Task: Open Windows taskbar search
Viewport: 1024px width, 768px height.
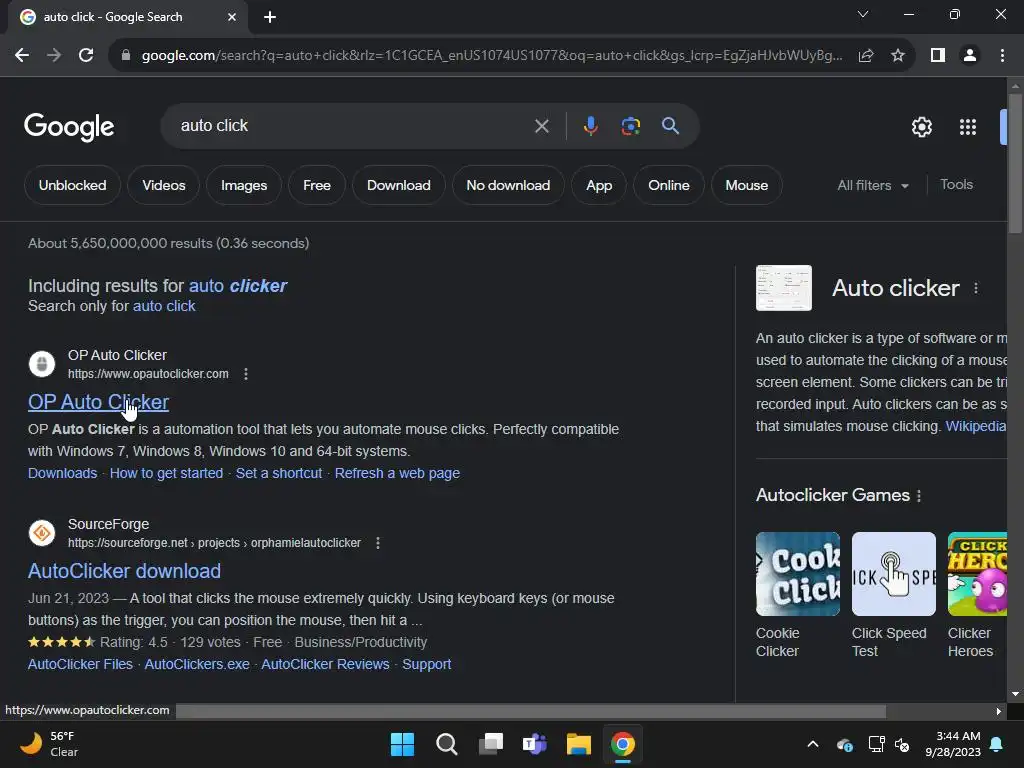Action: tap(447, 744)
